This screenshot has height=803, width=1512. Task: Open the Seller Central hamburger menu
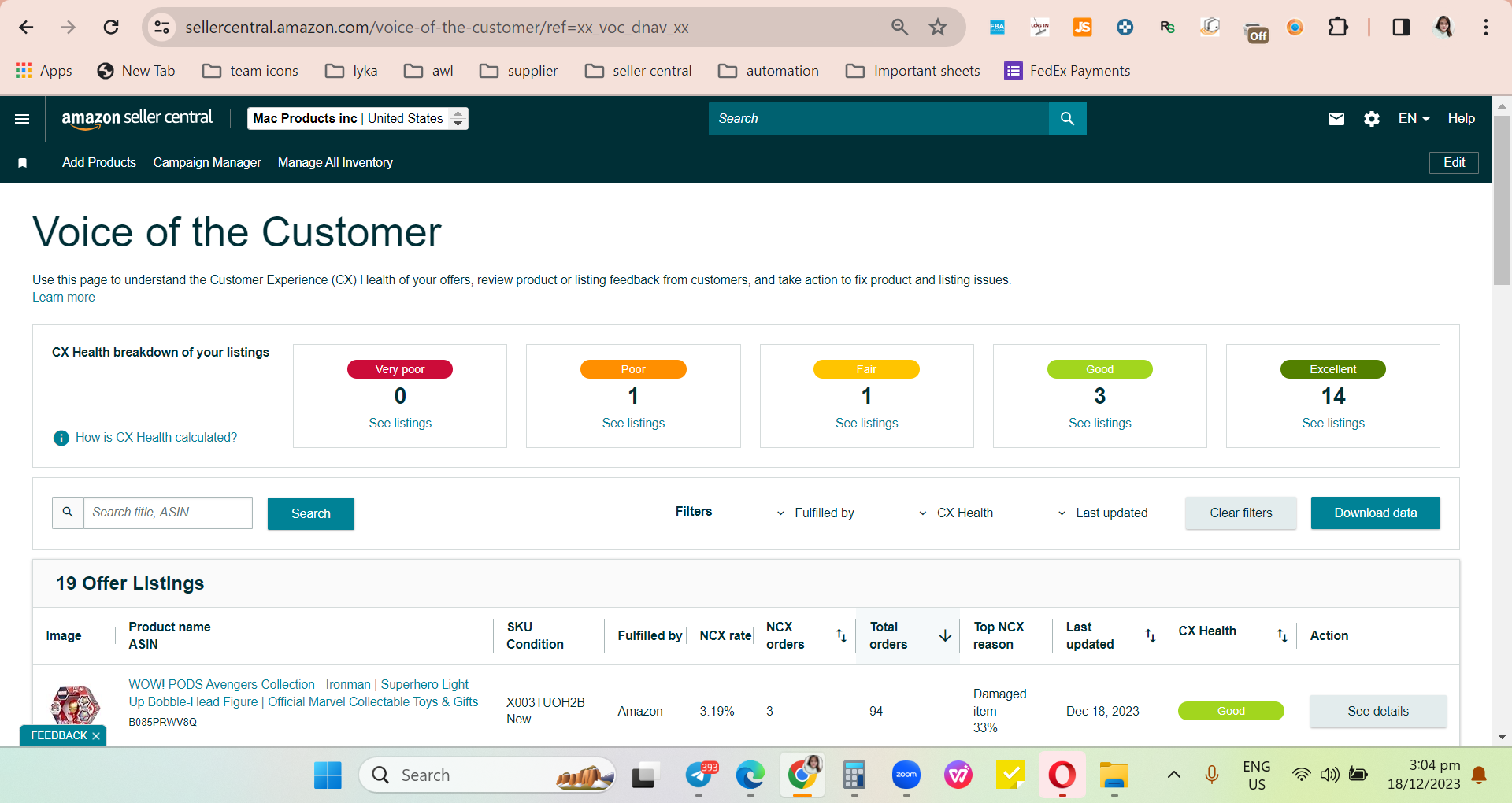coord(22,119)
